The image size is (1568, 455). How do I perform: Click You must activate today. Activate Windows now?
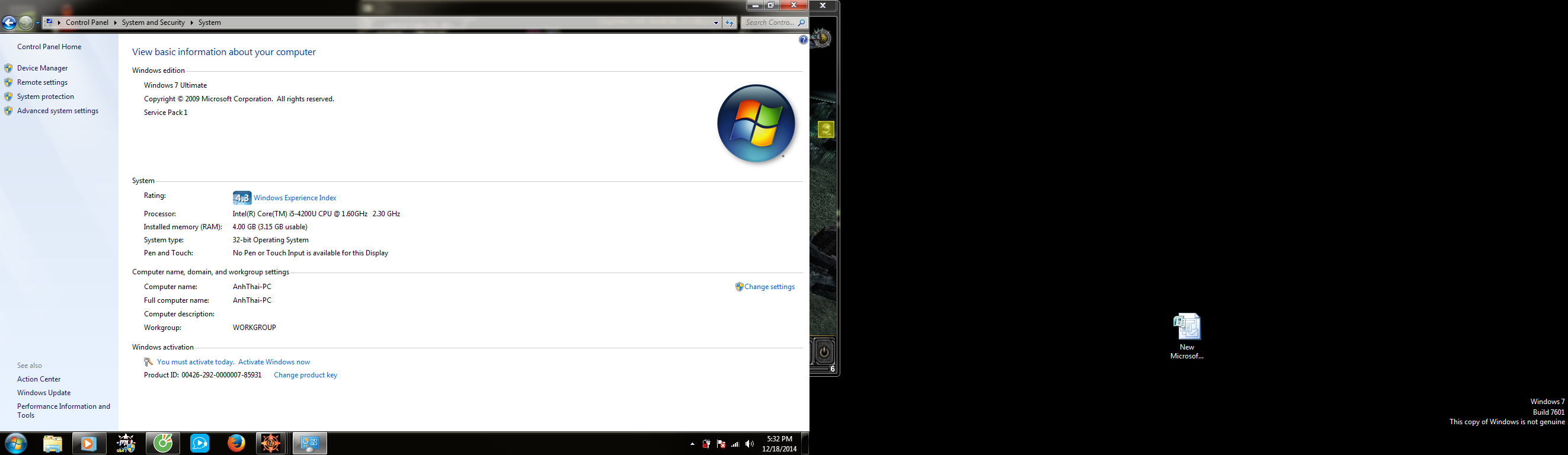[x=233, y=362]
